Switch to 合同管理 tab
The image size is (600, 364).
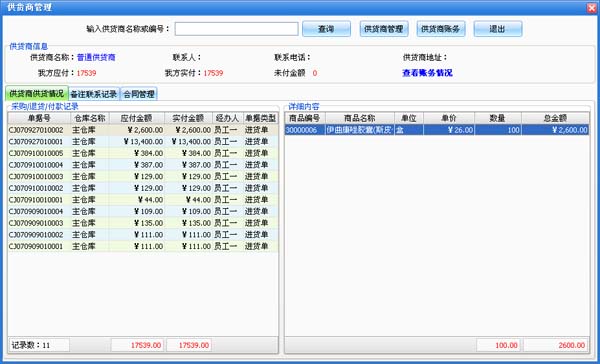tap(139, 94)
